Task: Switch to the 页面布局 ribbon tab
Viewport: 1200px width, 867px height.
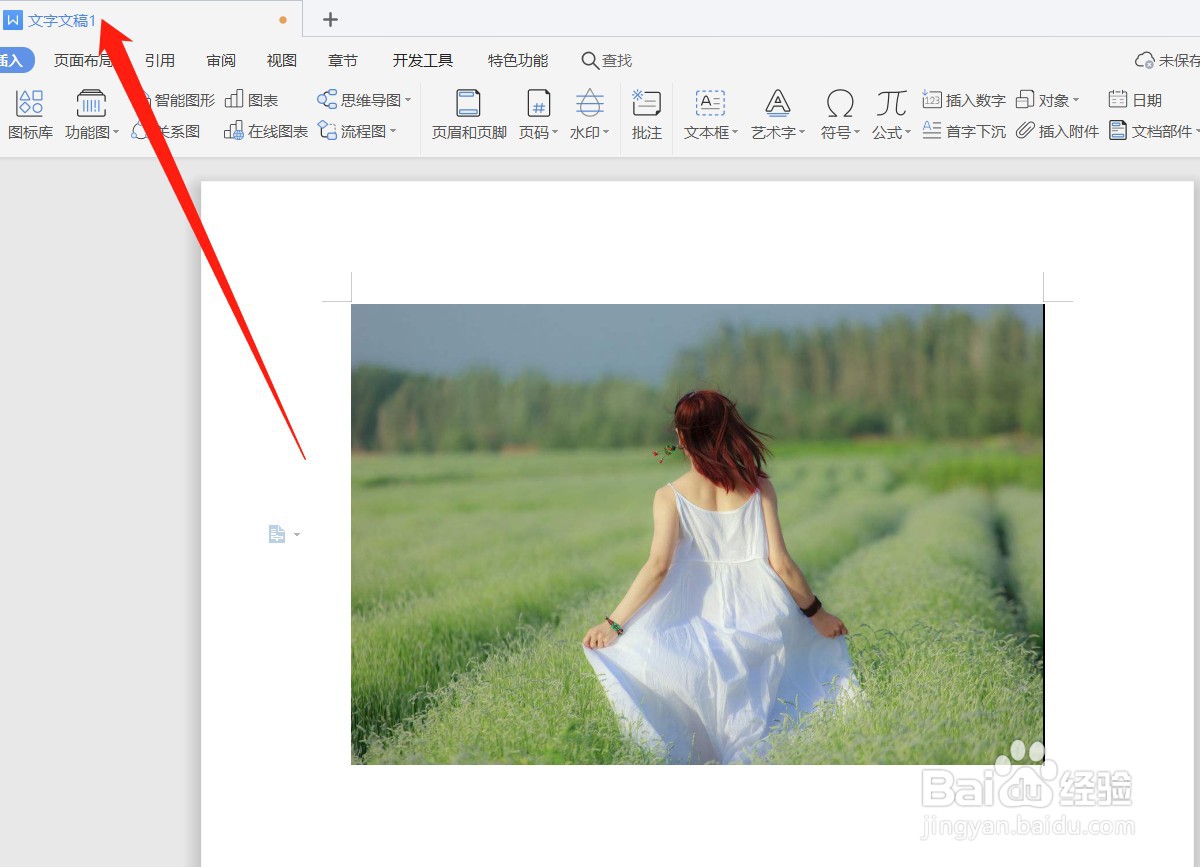Action: [x=84, y=61]
